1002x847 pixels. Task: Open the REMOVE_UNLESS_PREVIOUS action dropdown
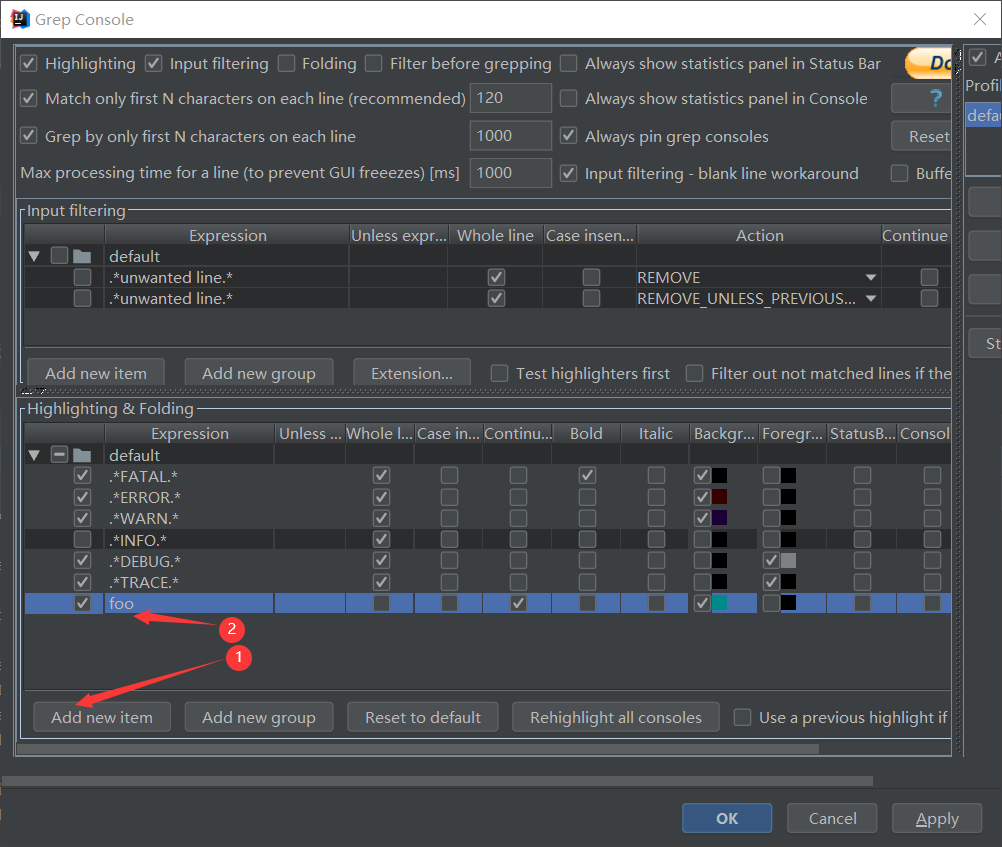(870, 298)
